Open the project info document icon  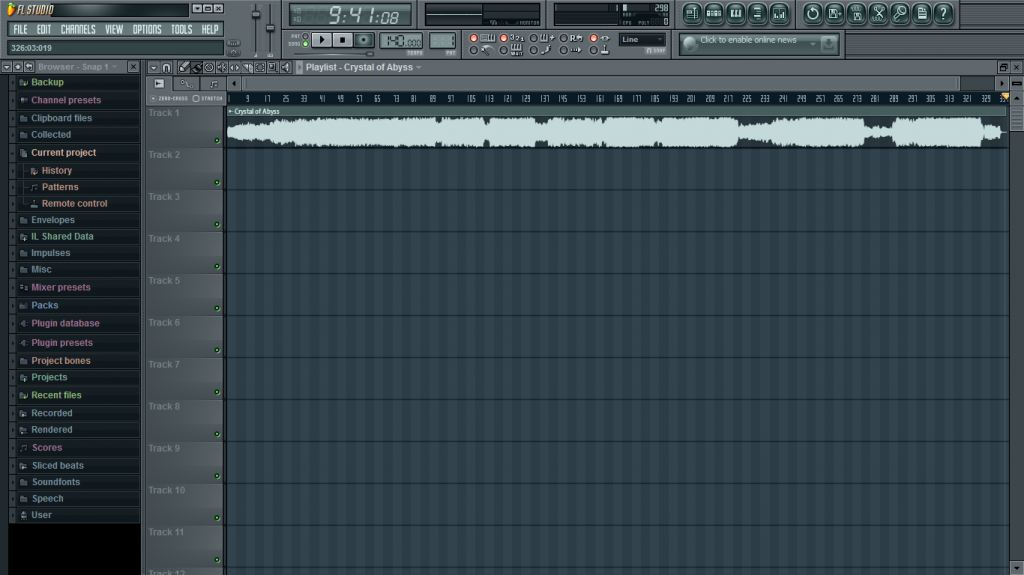coord(921,13)
